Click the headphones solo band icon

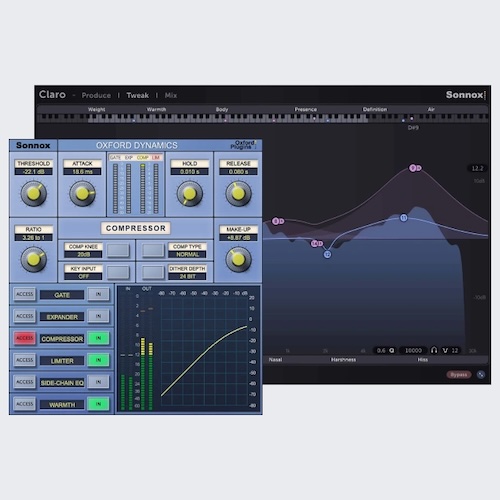tap(434, 350)
